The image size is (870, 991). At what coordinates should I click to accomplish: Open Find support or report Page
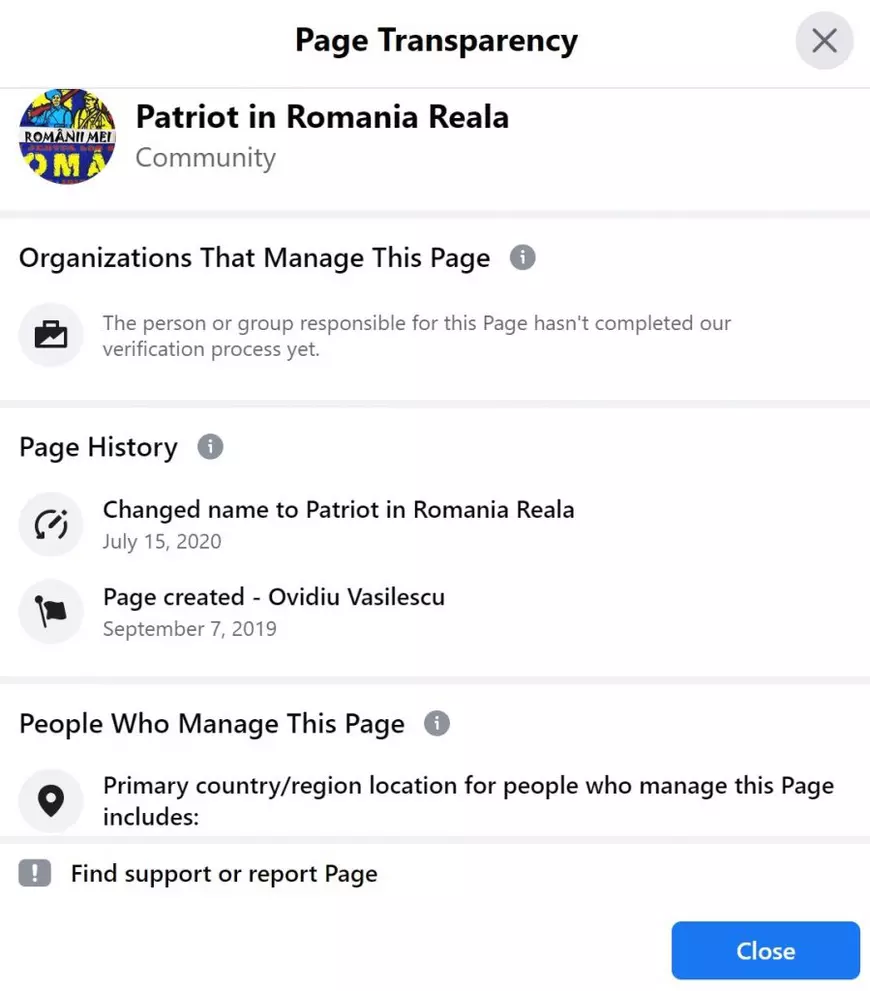click(x=224, y=873)
